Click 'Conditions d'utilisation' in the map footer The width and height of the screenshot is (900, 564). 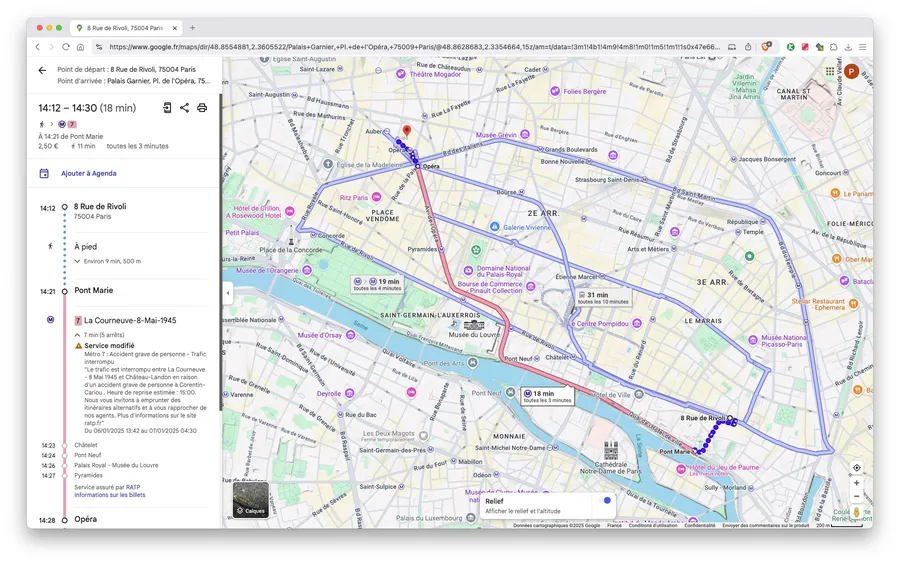pyautogui.click(x=653, y=525)
